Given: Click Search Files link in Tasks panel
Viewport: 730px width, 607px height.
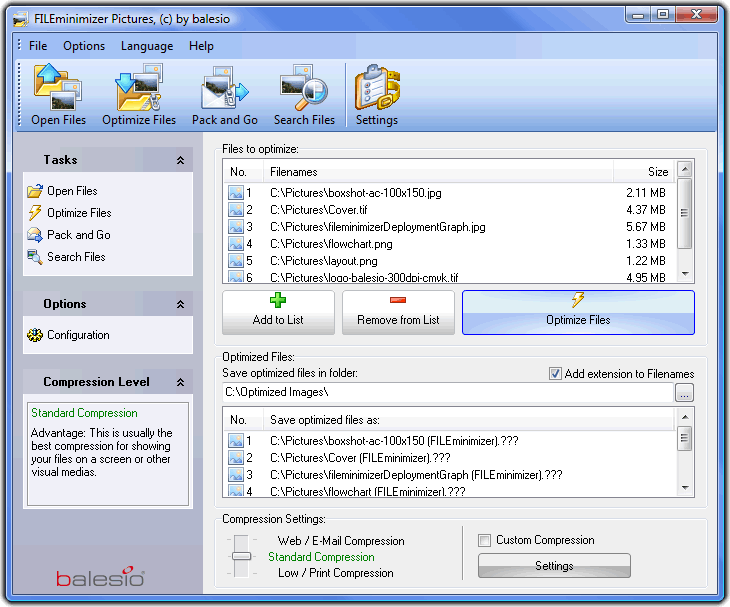Looking at the screenshot, I should pos(76,256).
